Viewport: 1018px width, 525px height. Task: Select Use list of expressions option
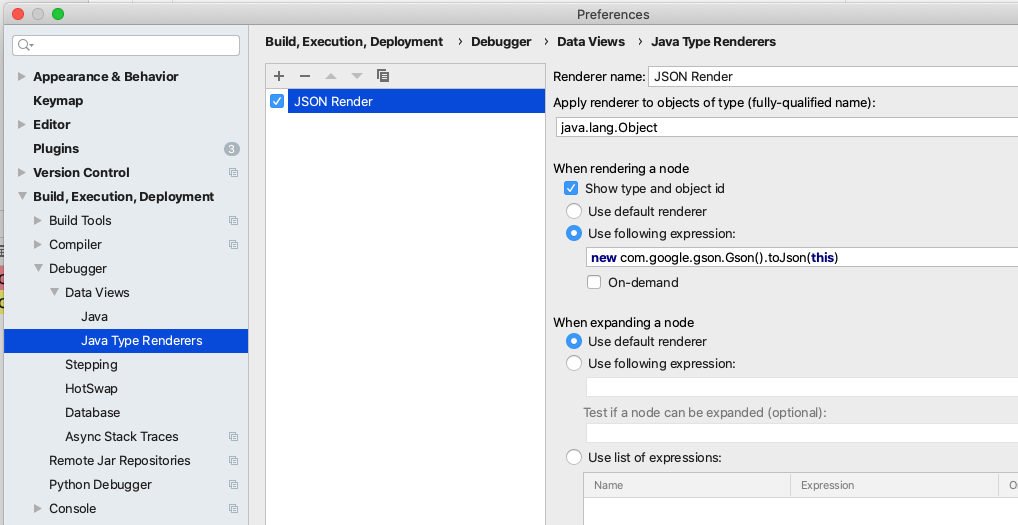(x=573, y=458)
